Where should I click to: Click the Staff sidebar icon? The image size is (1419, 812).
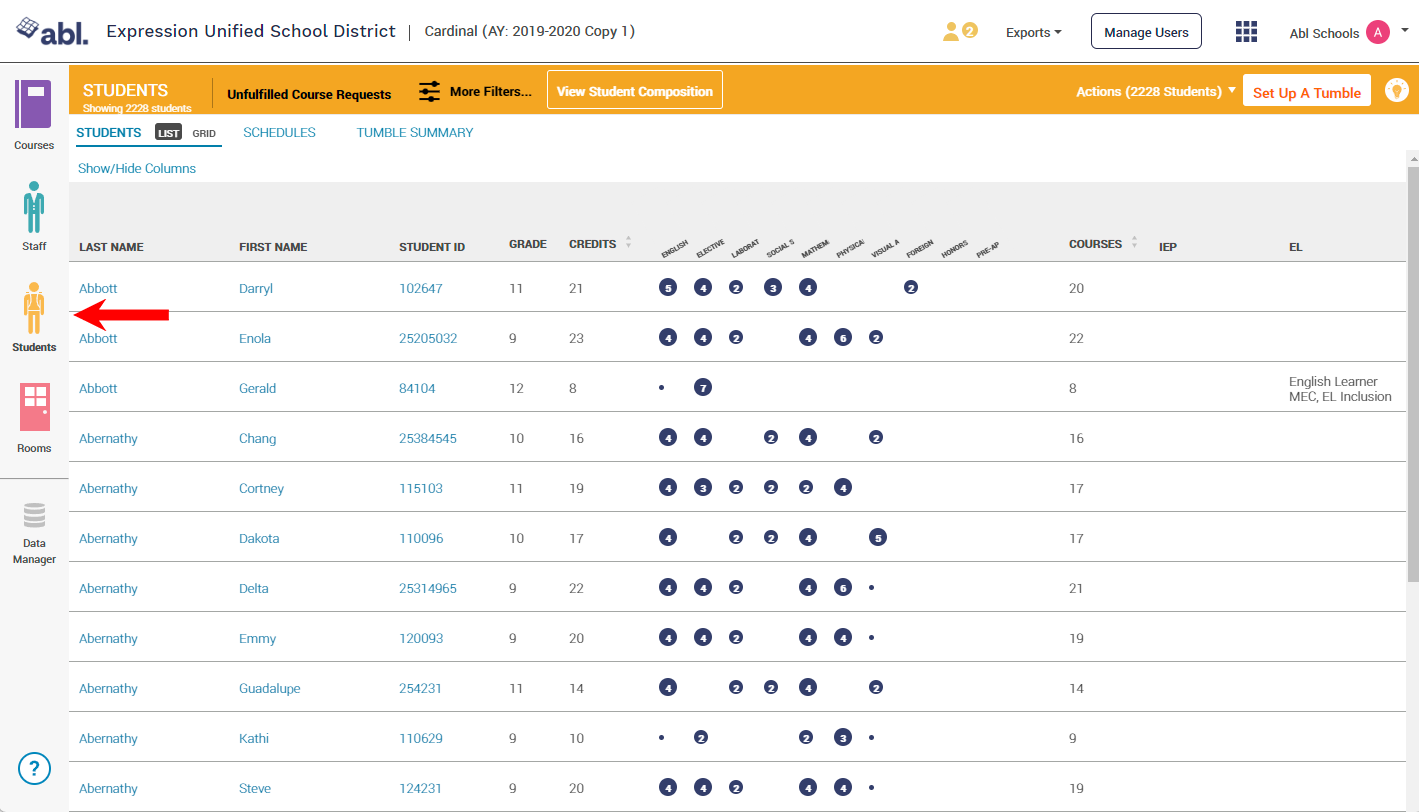point(34,207)
